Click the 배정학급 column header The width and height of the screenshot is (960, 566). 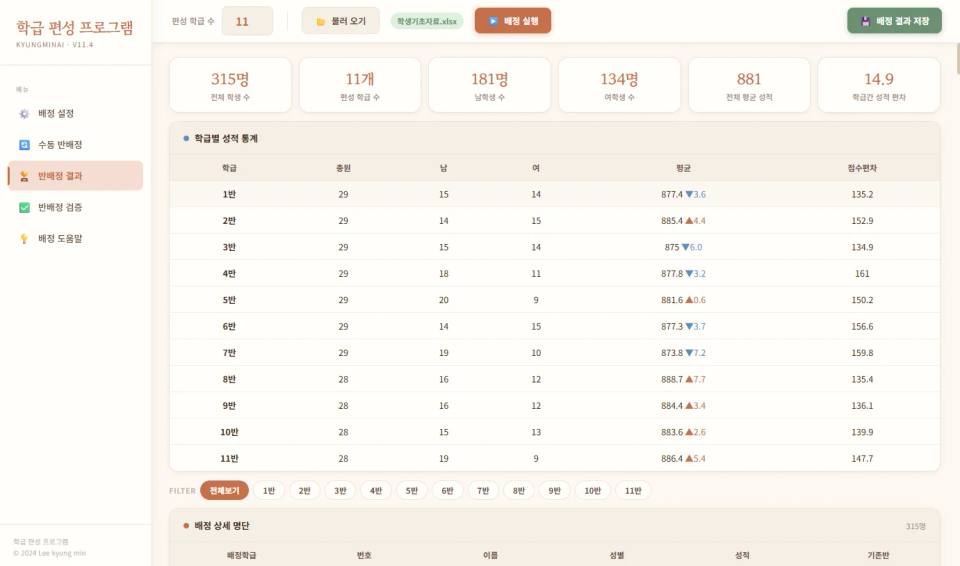[x=241, y=555]
